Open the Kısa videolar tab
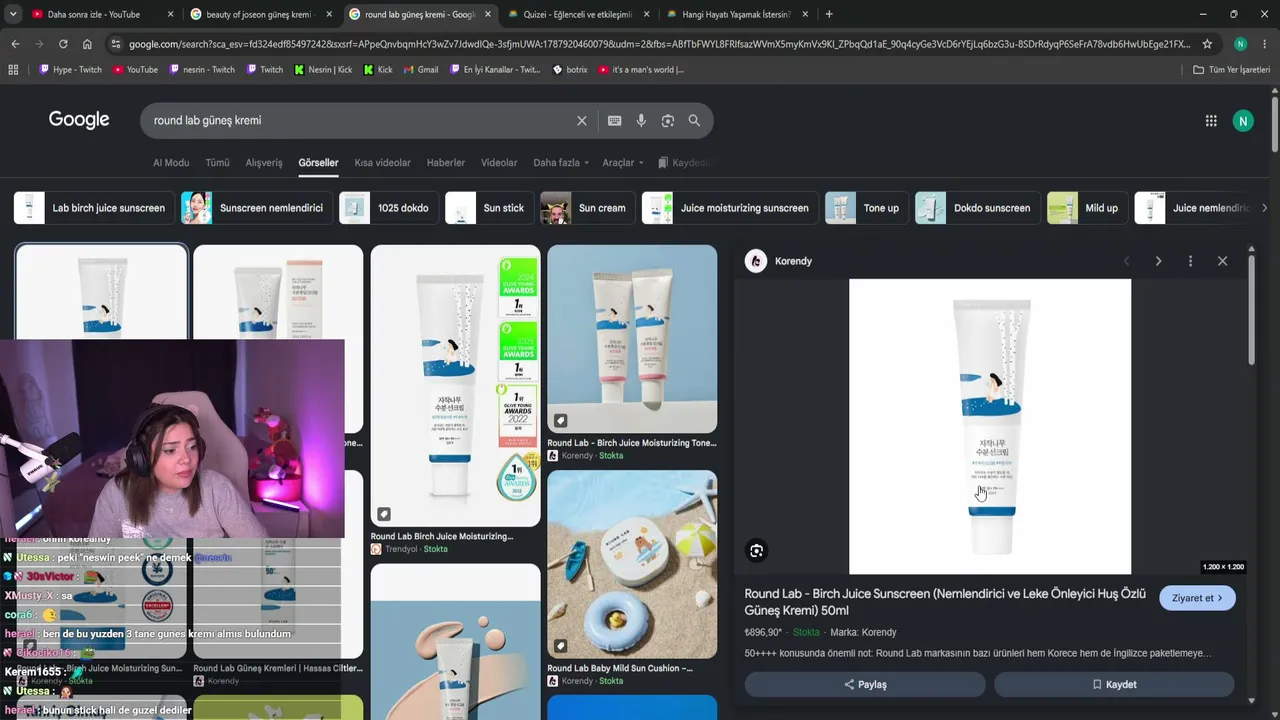The height and width of the screenshot is (720, 1280). pyautogui.click(x=382, y=163)
